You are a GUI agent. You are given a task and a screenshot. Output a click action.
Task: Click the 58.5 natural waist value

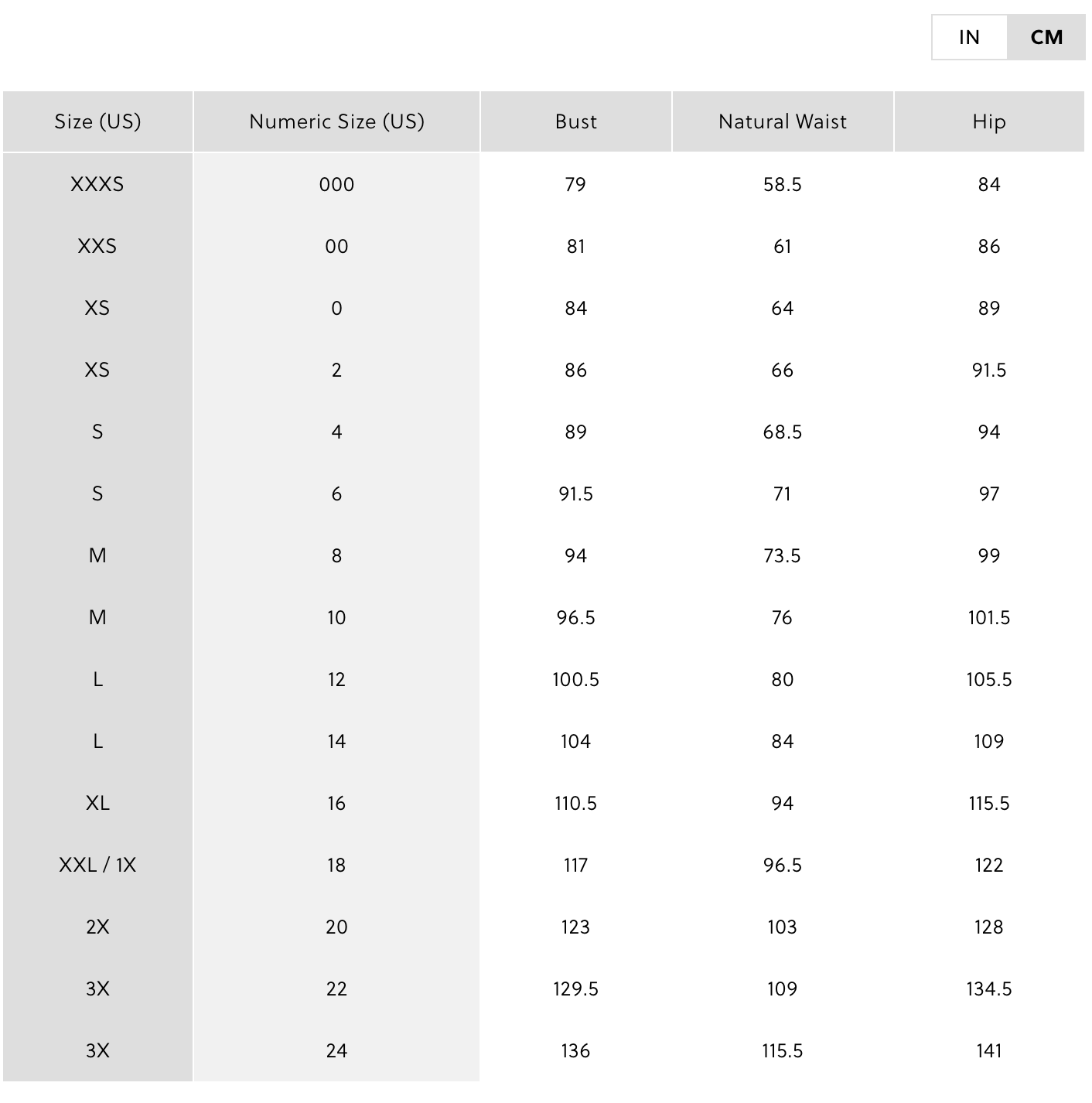[782, 184]
